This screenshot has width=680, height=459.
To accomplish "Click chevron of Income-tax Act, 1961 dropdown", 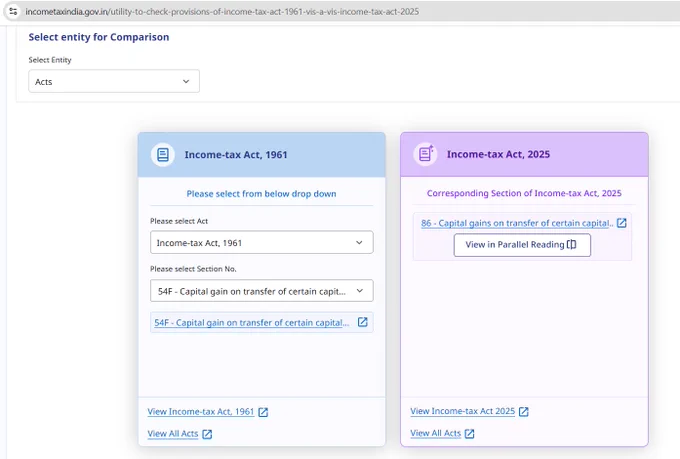I will (359, 243).
